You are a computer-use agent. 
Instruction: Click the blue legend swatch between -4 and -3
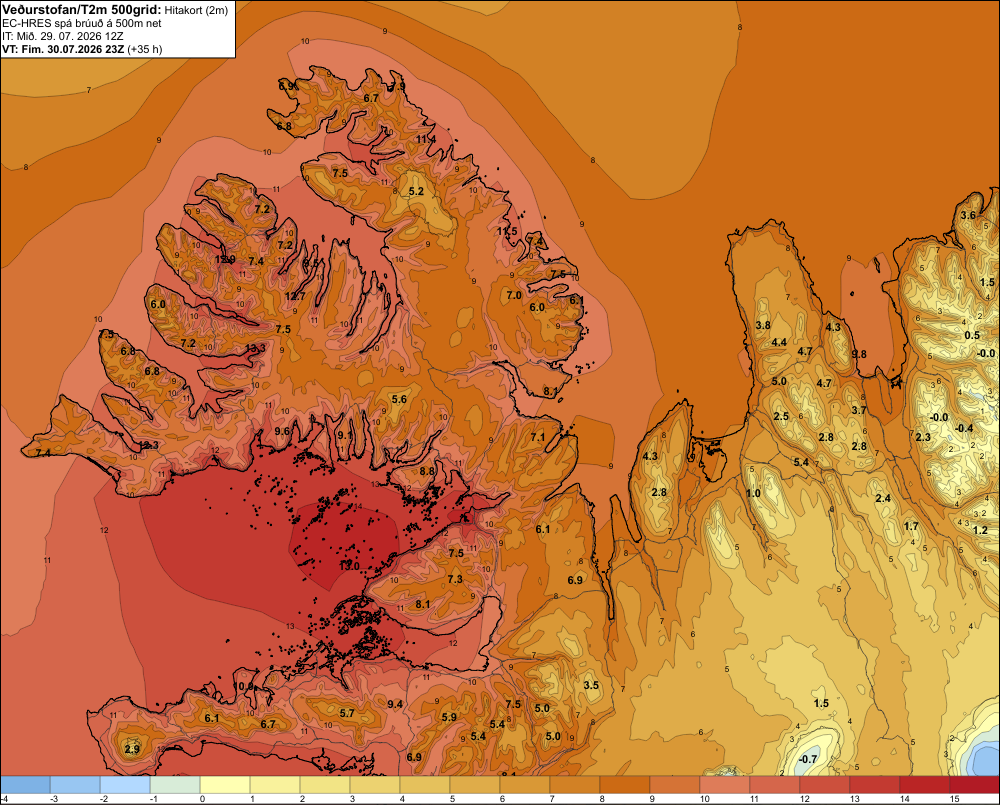[x=26, y=785]
